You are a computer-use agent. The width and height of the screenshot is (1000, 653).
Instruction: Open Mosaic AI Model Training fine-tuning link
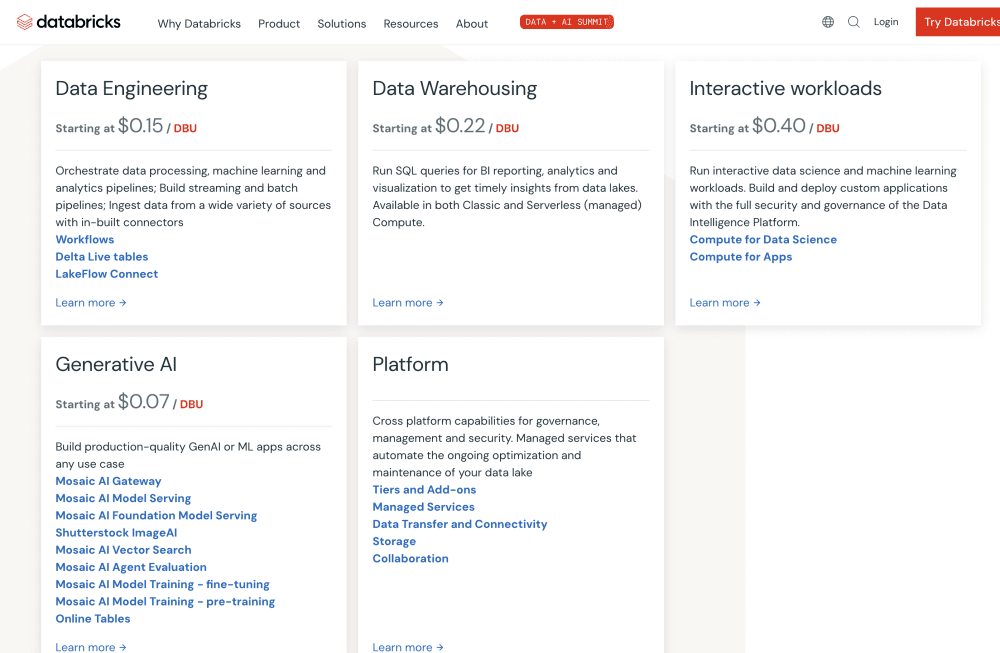pyautogui.click(x=163, y=584)
